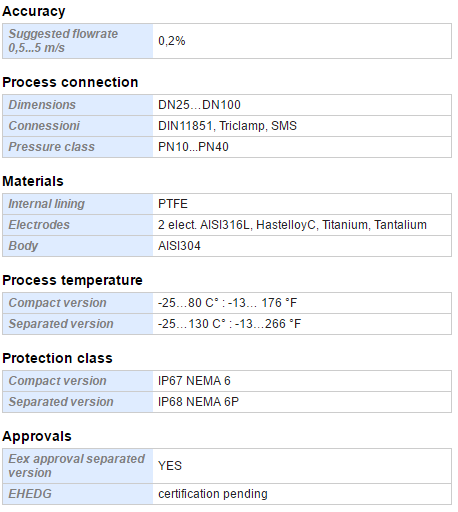Select the Body AISI304 value
Screen dimensions: 458x512
302,246
